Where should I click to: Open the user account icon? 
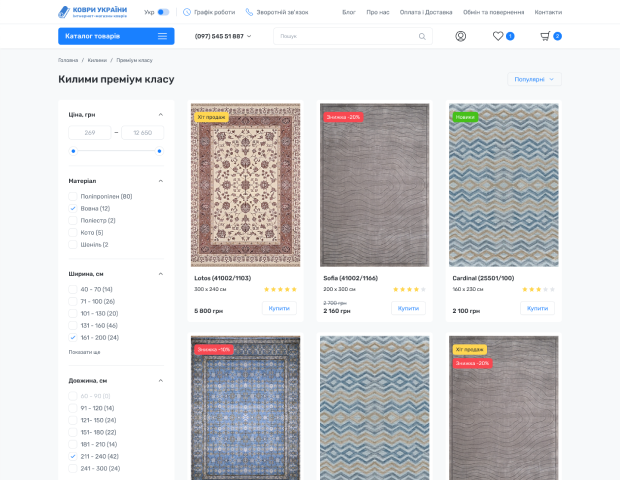[x=460, y=36]
